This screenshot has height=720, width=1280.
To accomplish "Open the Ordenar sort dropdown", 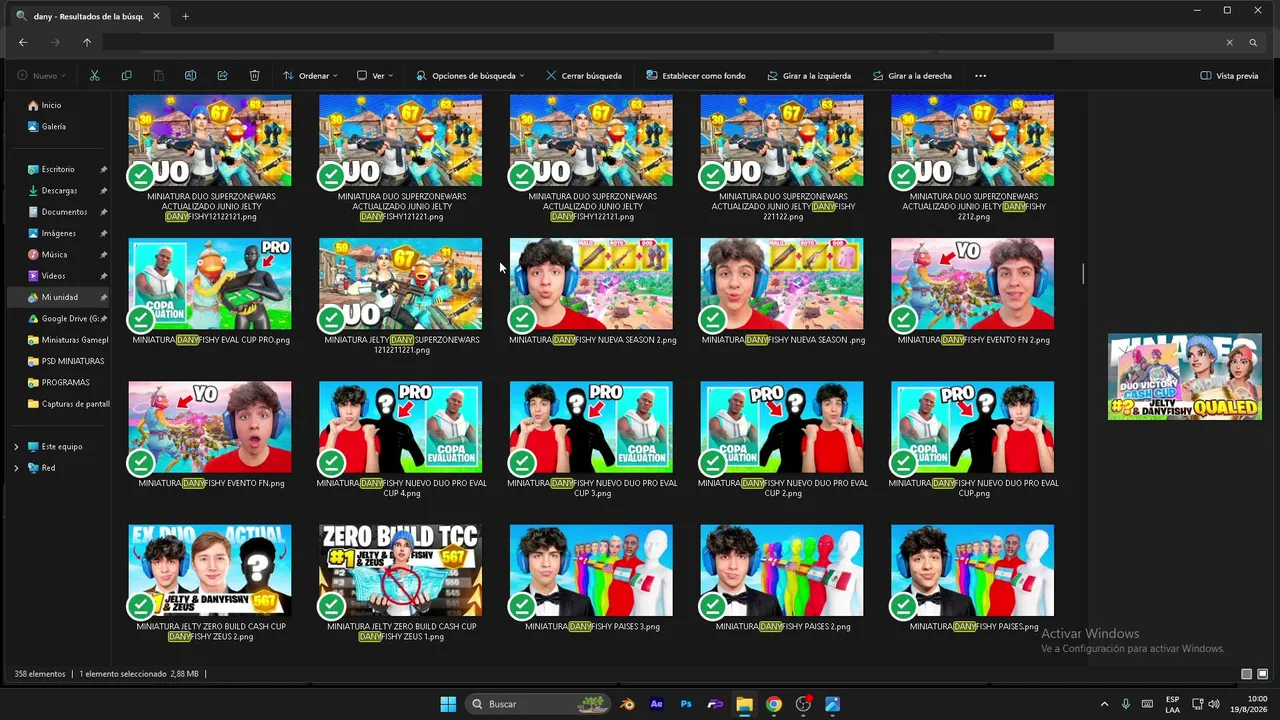I will (310, 76).
